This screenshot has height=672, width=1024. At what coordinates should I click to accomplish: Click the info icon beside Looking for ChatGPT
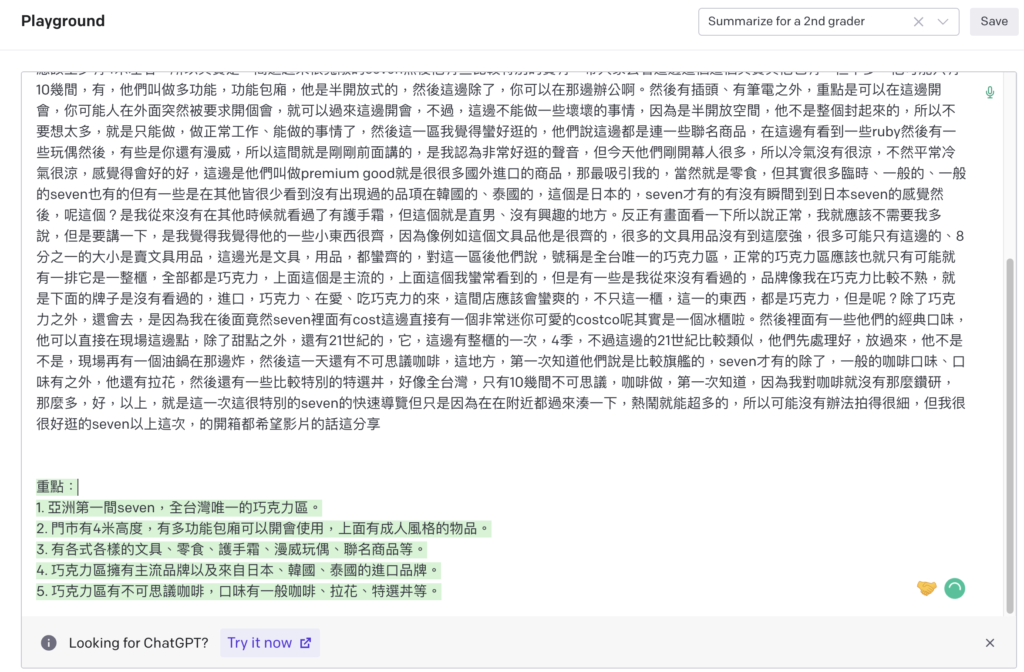(48, 643)
